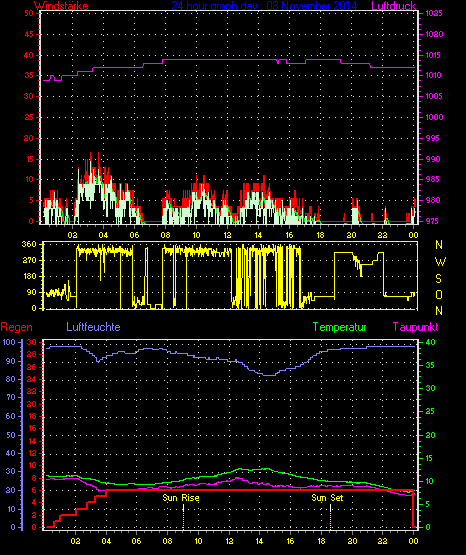Click the 270 value on wind direction axis

[x=29, y=261]
